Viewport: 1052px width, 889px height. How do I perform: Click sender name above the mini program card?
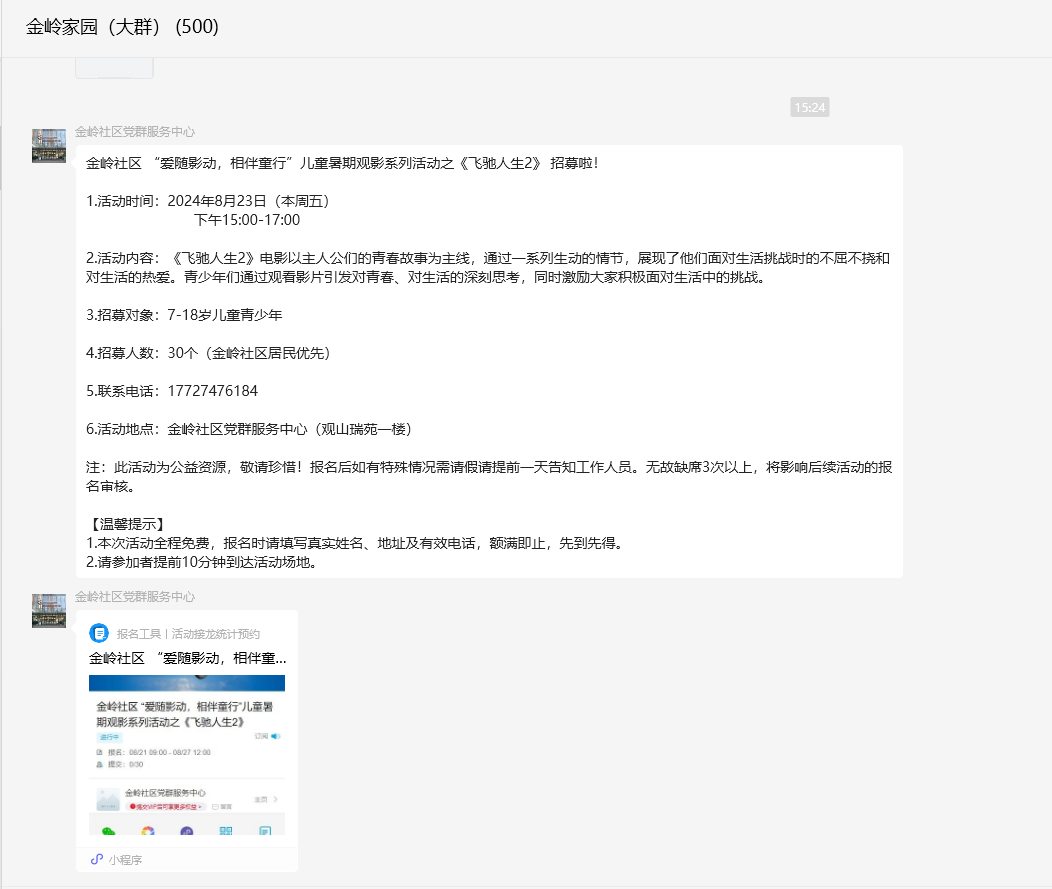click(x=135, y=596)
